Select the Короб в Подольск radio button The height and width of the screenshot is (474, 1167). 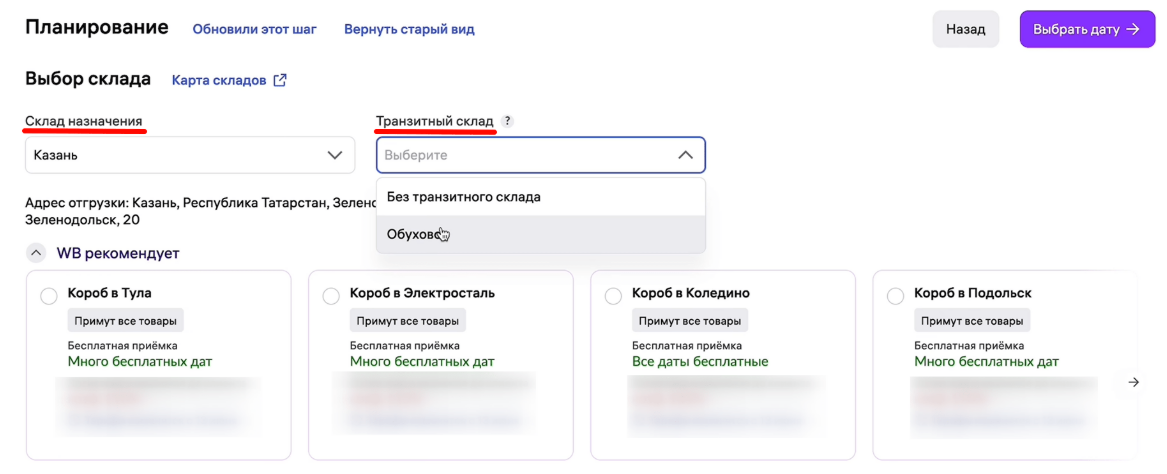[x=896, y=295]
